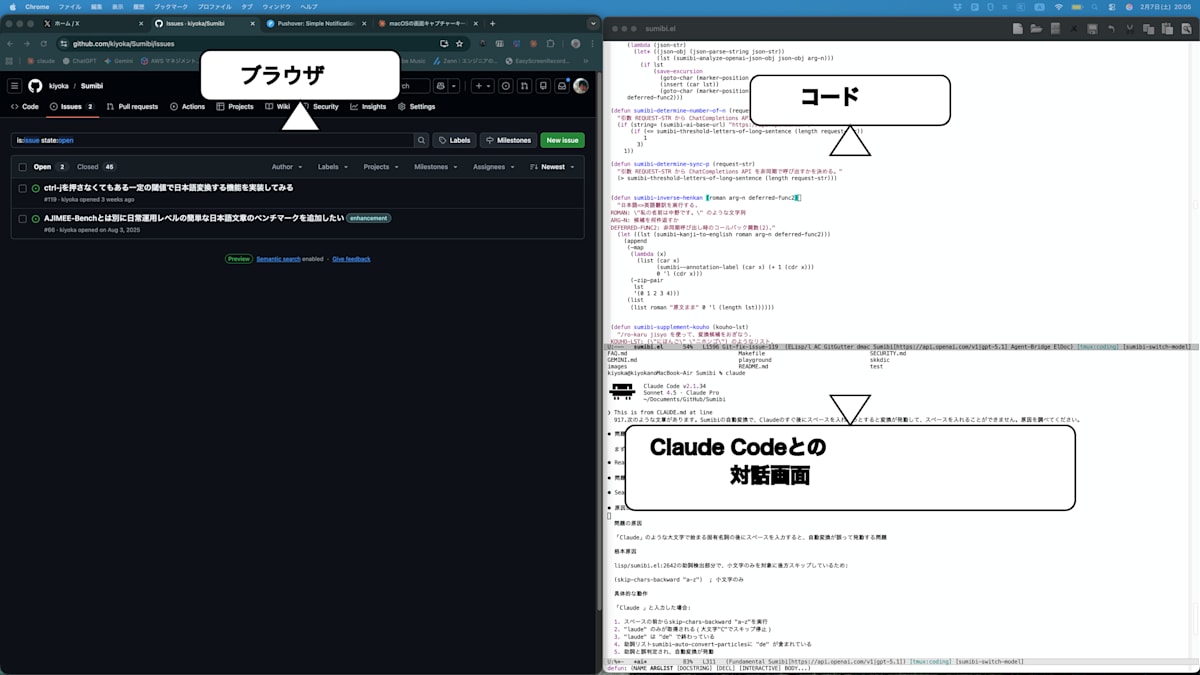
Task: Click the Emacs Undo toolbar icon
Action: click(x=1111, y=29)
